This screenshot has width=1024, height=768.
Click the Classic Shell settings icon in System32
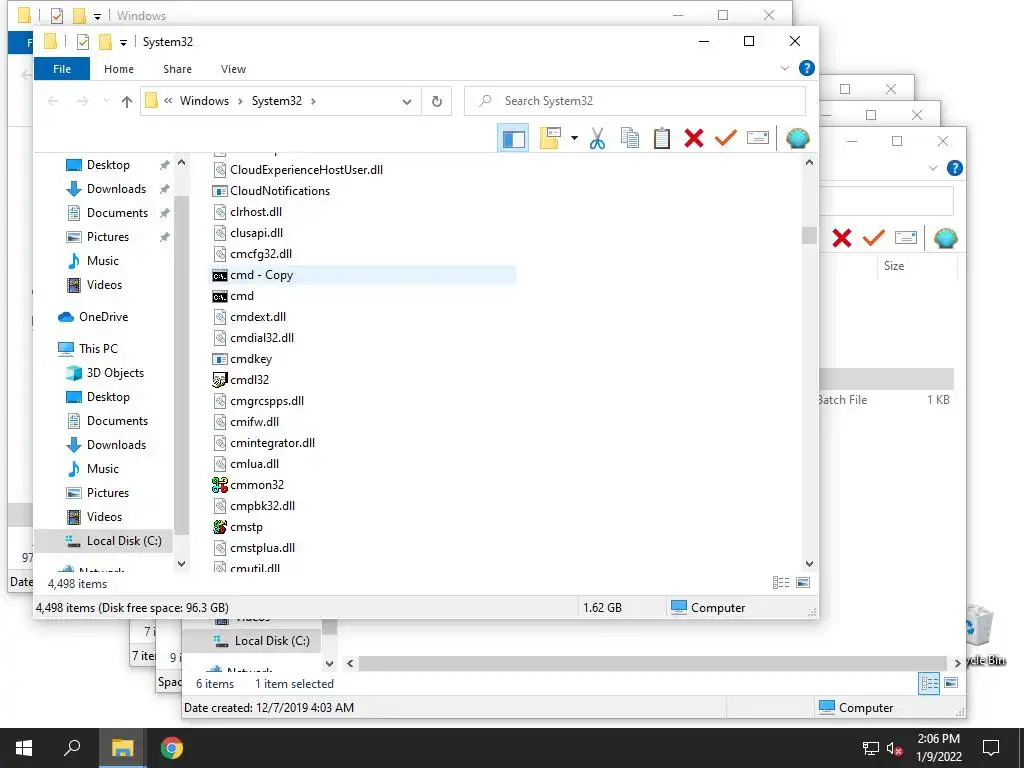tap(798, 138)
